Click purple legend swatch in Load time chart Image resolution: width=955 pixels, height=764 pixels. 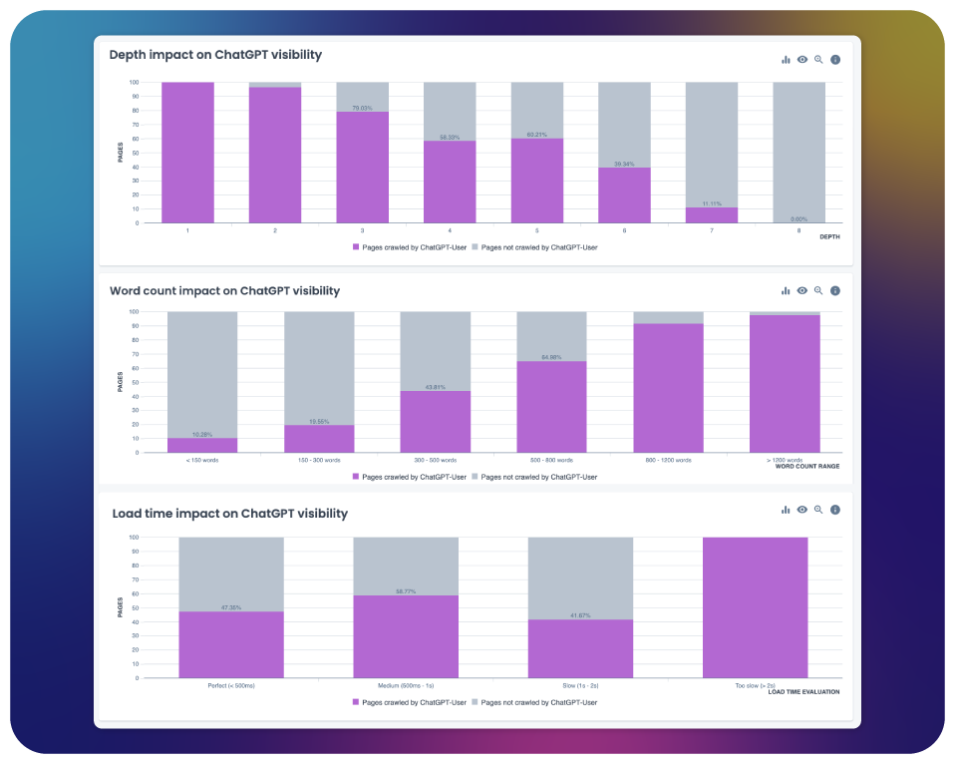[x=356, y=703]
